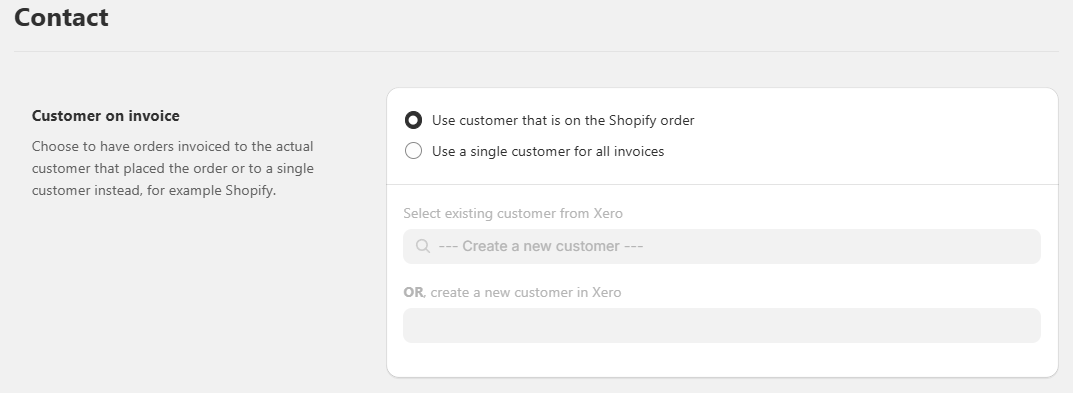The height and width of the screenshot is (393, 1073).
Task: Click the magnifier icon in customer search
Action: [x=423, y=246]
